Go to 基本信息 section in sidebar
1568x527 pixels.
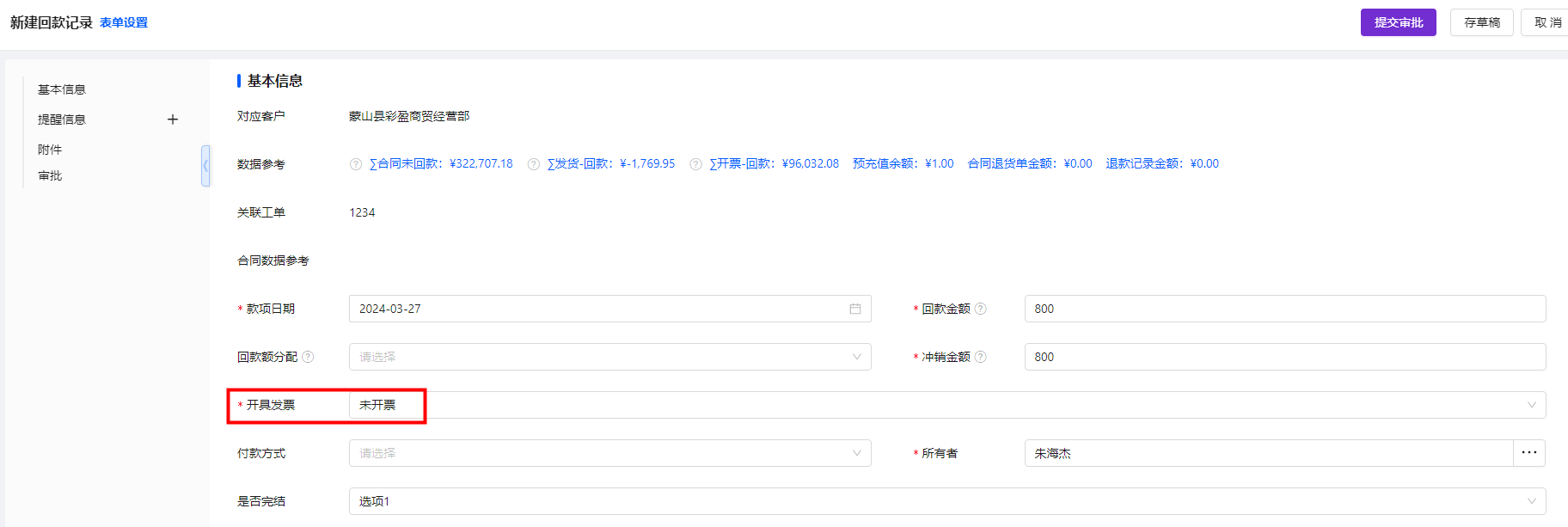[62, 89]
